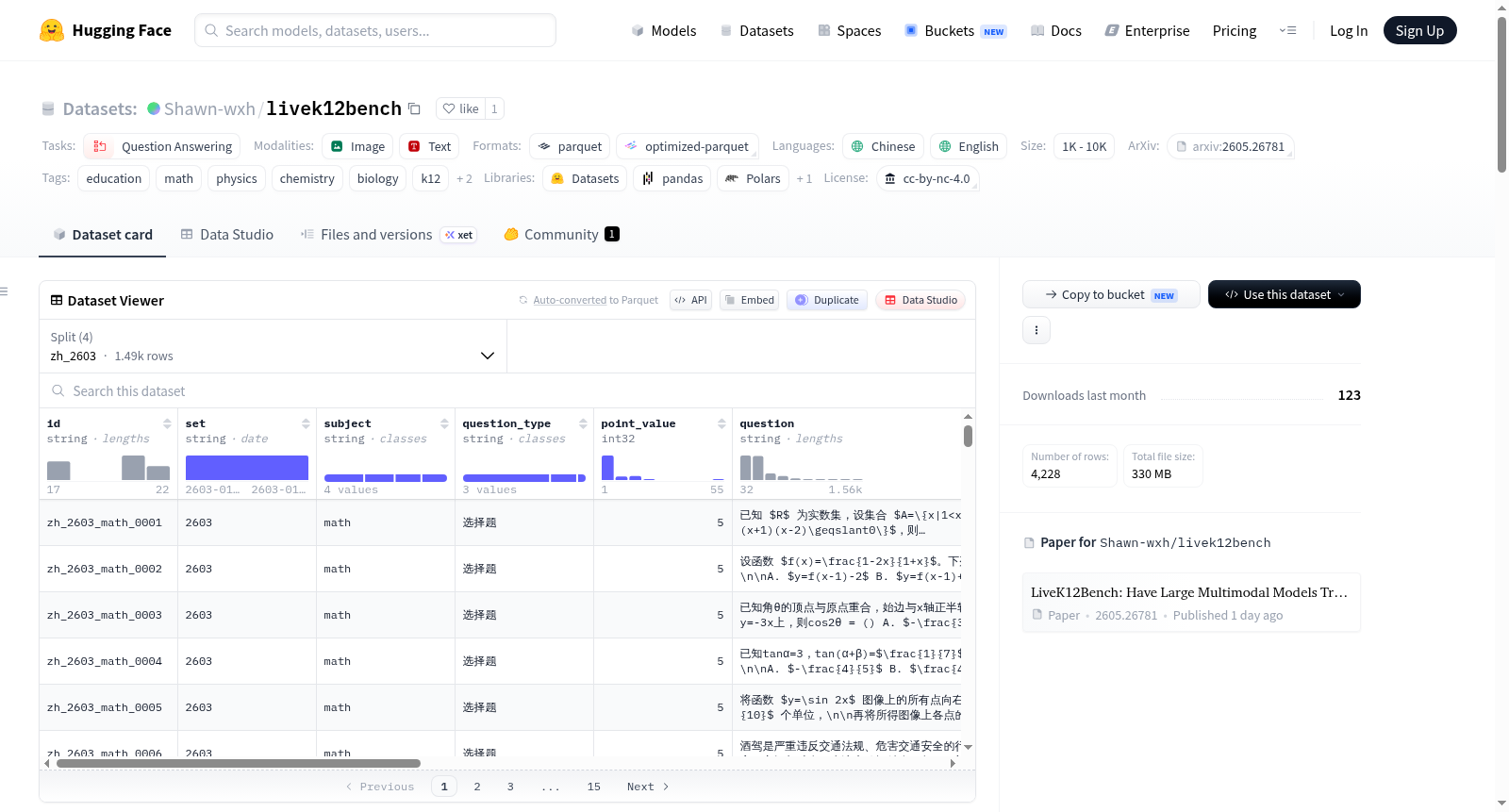The height and width of the screenshot is (812, 1509).
Task: Click the Sign Up button
Action: [1419, 30]
